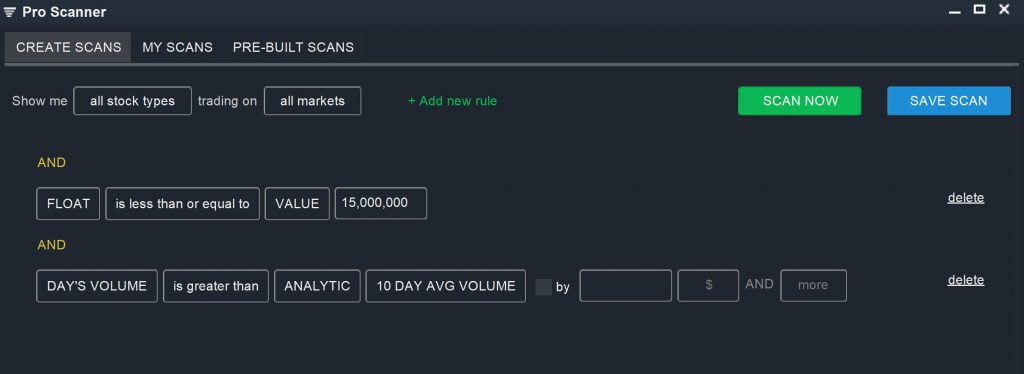1024x374 pixels.
Task: Click the green SCAN NOW button
Action: coord(799,101)
